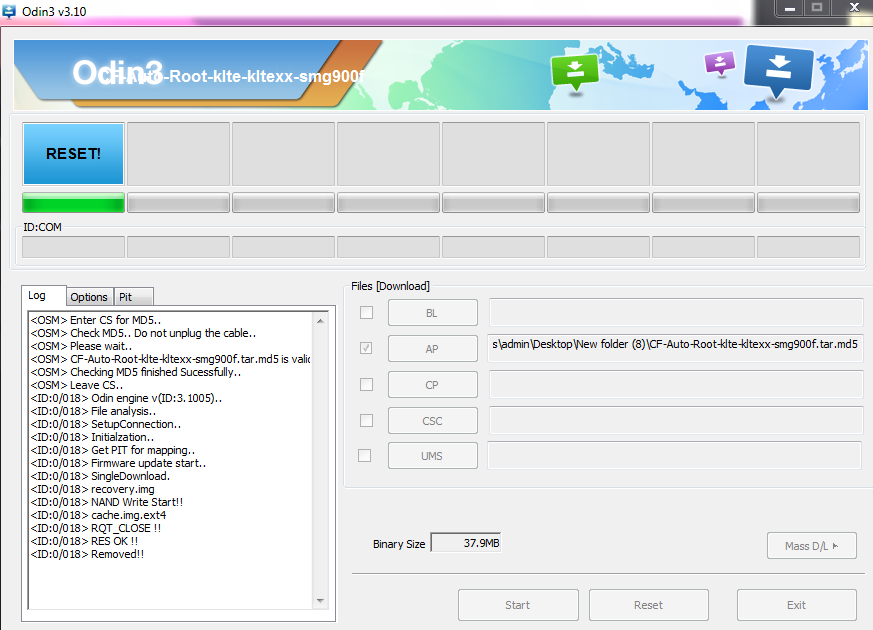The height and width of the screenshot is (630, 873).
Task: Click log scrollbar up arrow
Action: pyautogui.click(x=320, y=321)
